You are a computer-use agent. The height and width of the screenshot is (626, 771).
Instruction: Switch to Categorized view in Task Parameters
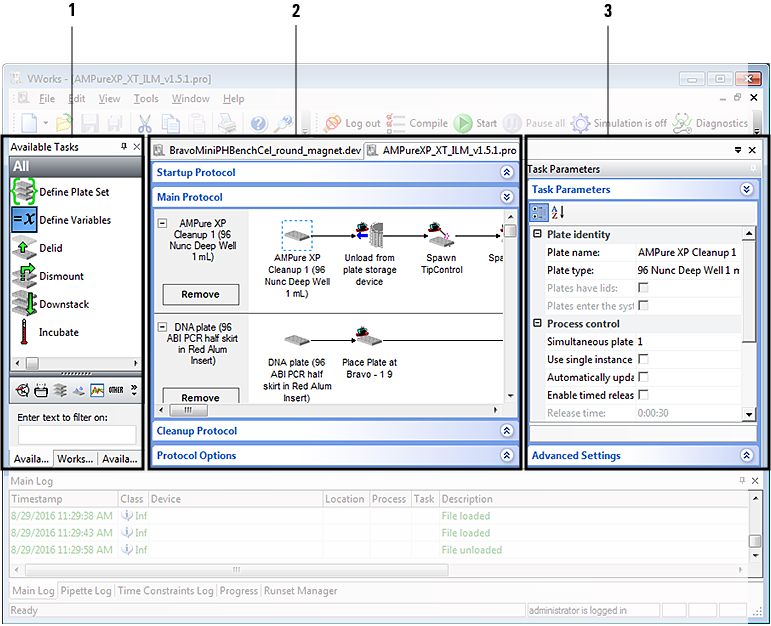pos(538,212)
